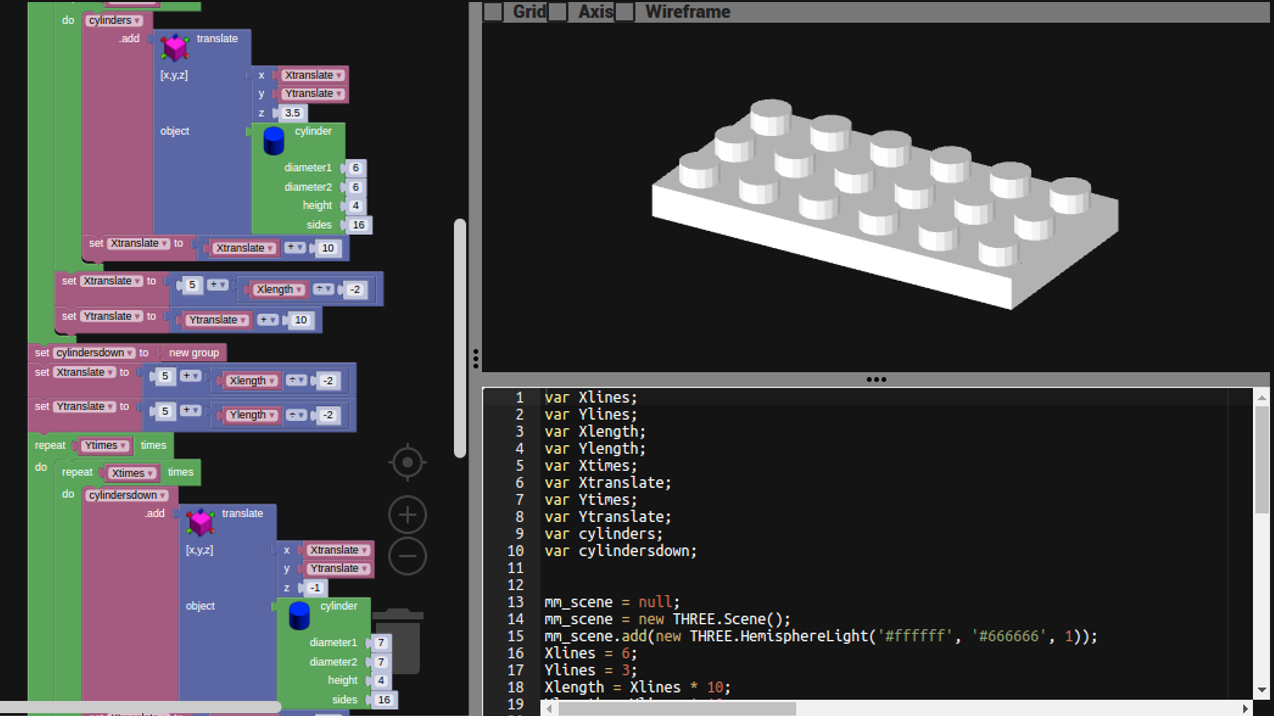This screenshot has height=716, width=1274.
Task: Enable the Axis checkbox
Action: tap(558, 12)
